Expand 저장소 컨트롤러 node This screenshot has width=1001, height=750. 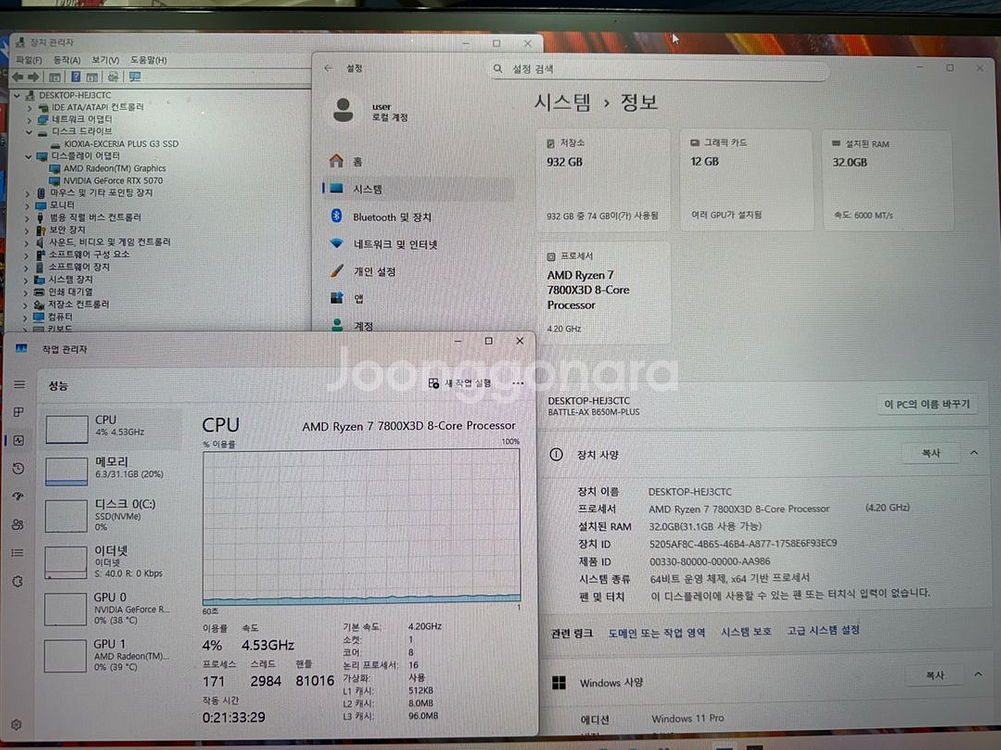coord(26,305)
